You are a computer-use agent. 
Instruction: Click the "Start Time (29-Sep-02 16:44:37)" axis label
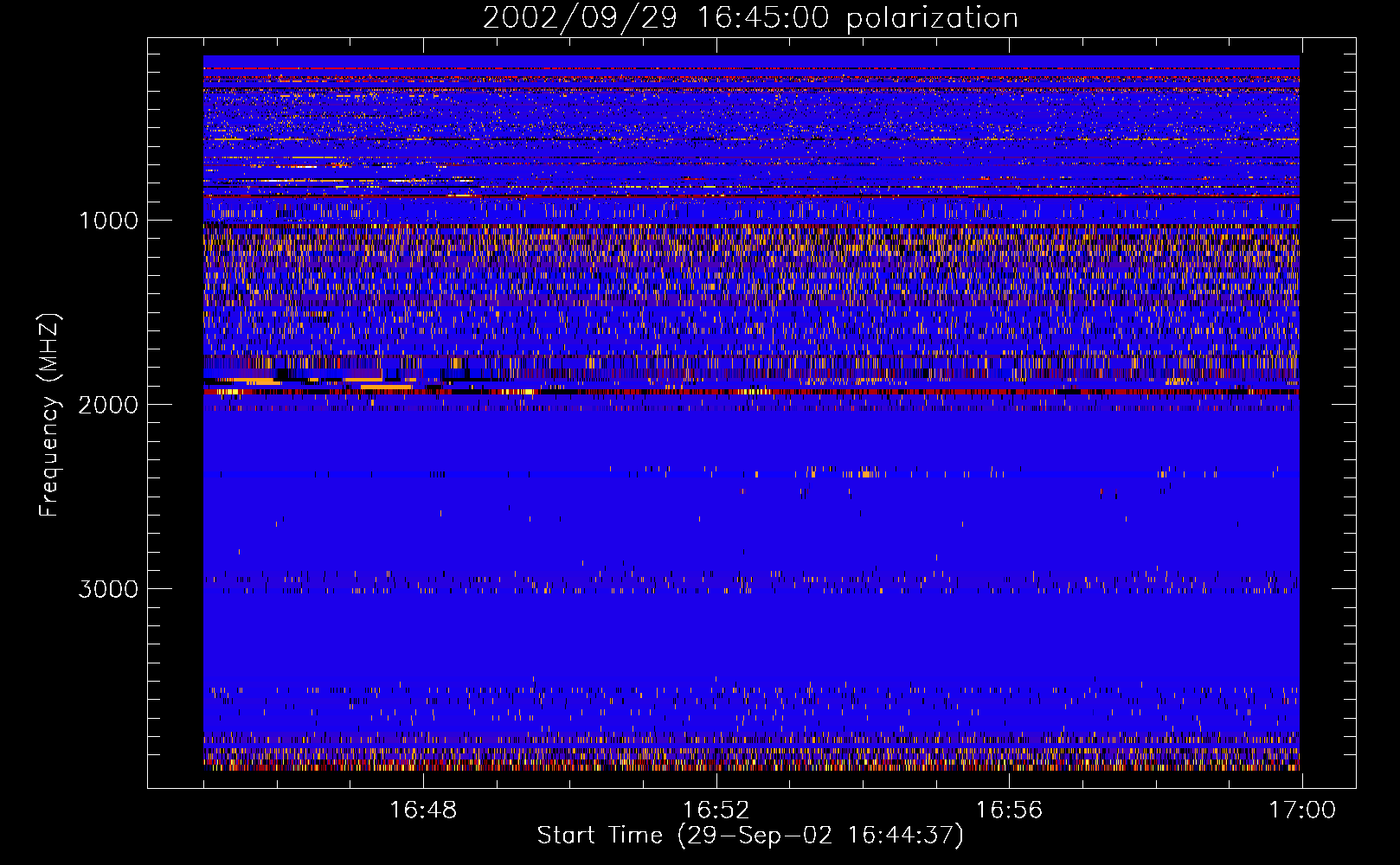[750, 836]
